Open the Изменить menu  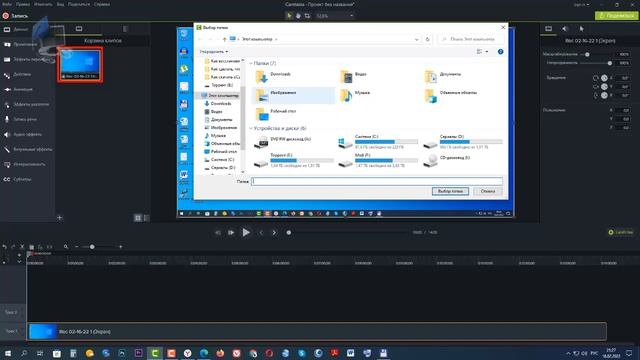pyautogui.click(x=43, y=4)
